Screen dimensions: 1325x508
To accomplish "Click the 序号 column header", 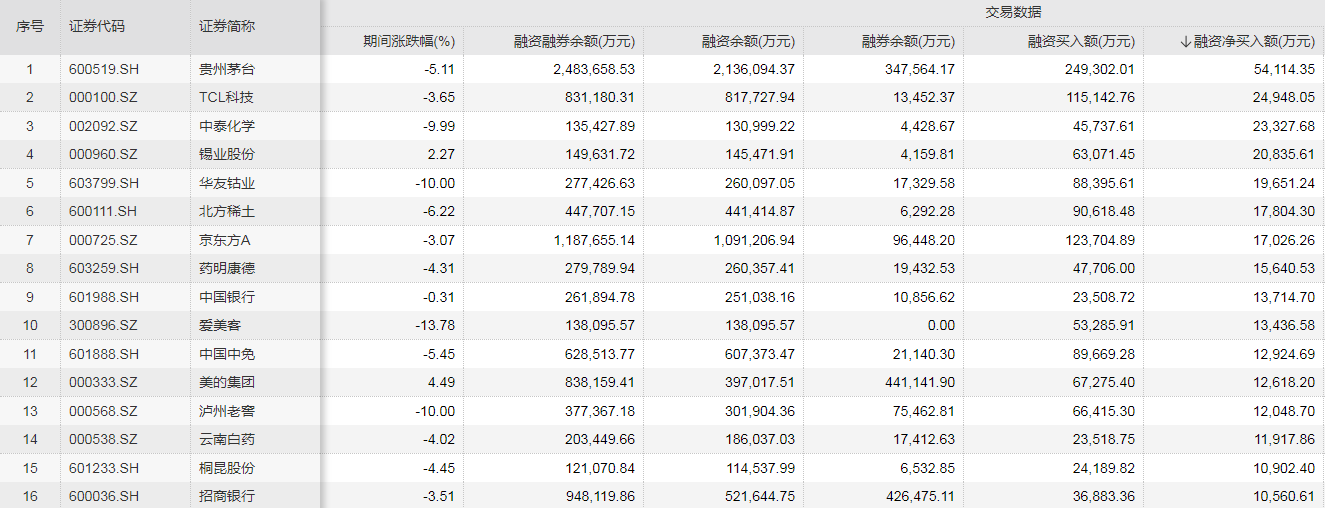I will [30, 27].
